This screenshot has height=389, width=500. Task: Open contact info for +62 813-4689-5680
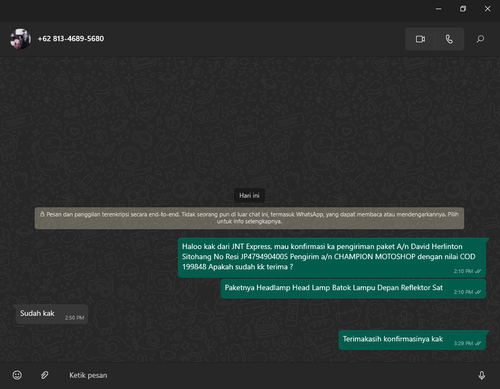pyautogui.click(x=71, y=39)
